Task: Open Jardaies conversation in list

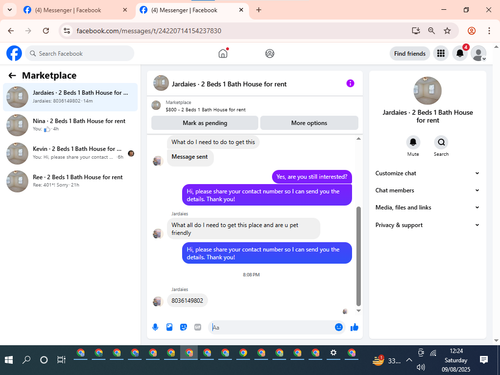Action: (x=70, y=97)
